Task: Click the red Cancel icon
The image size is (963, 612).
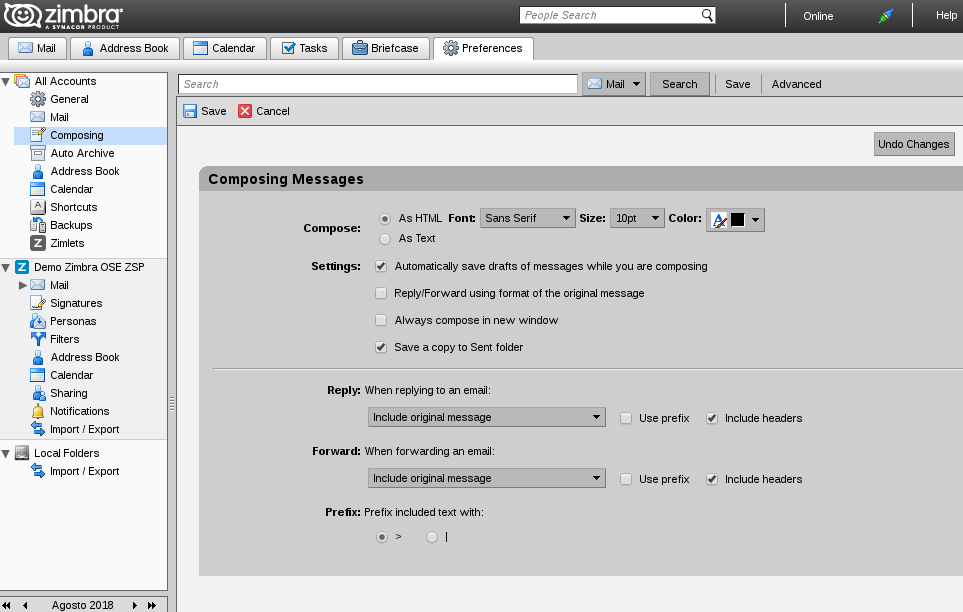Action: point(245,111)
